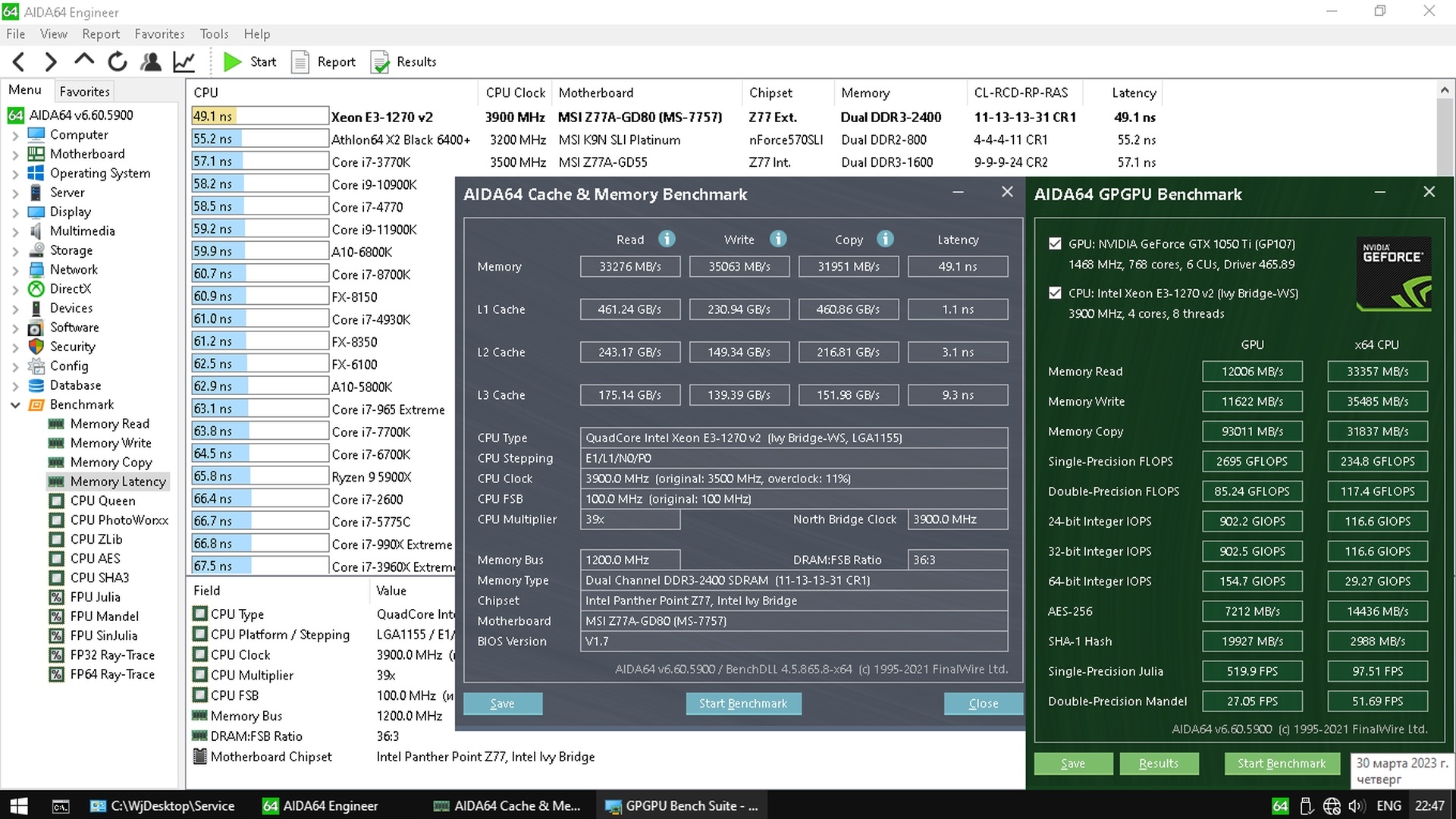Check the CPU Type field checkbox
Viewport: 1456px width, 819px height.
(200, 613)
